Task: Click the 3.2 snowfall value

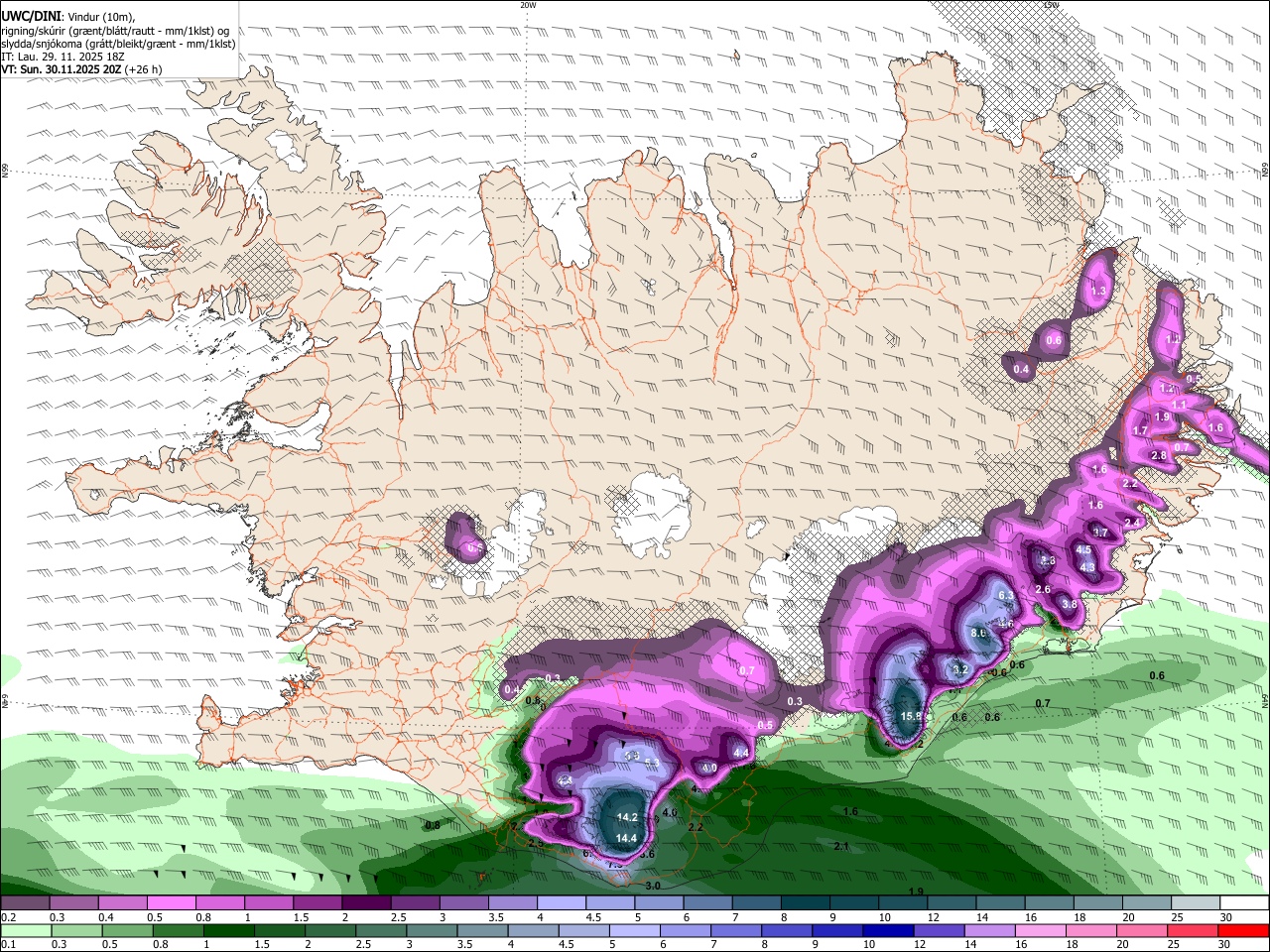Action: pyautogui.click(x=959, y=669)
